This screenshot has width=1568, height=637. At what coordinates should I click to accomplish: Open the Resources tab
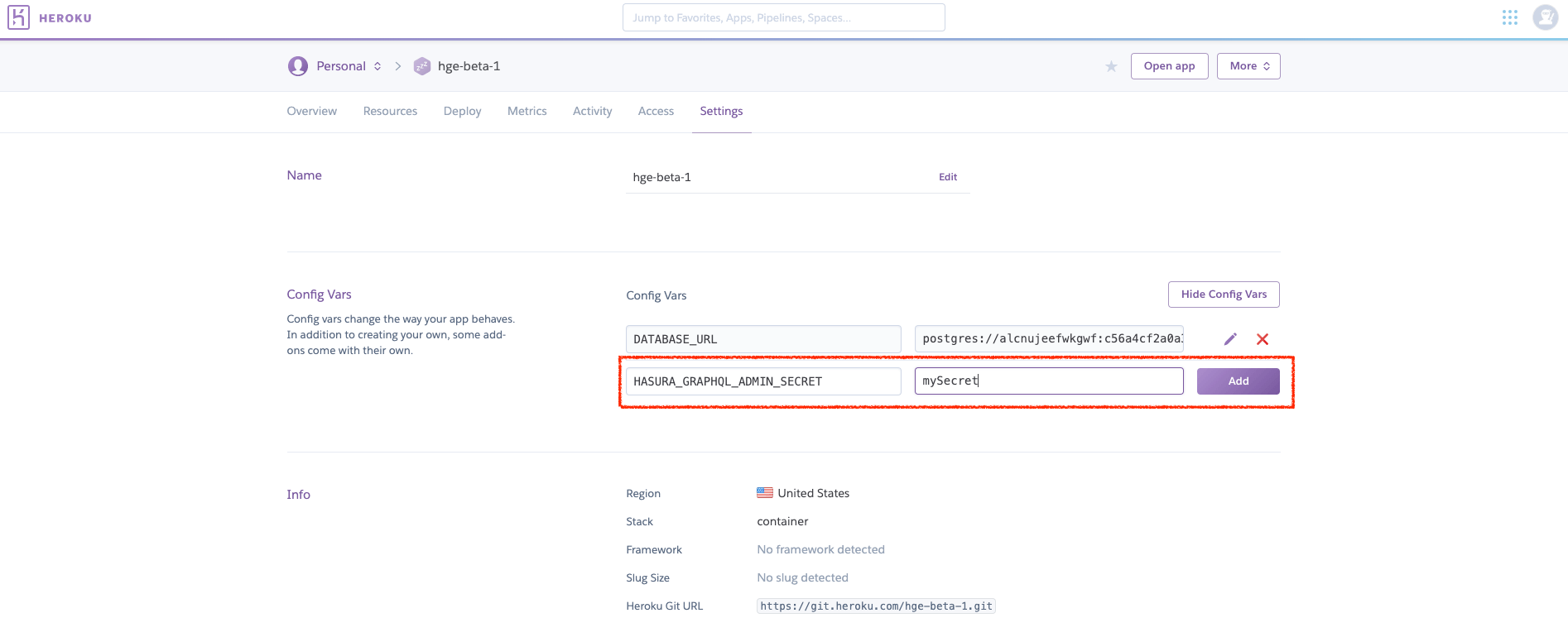coord(390,112)
